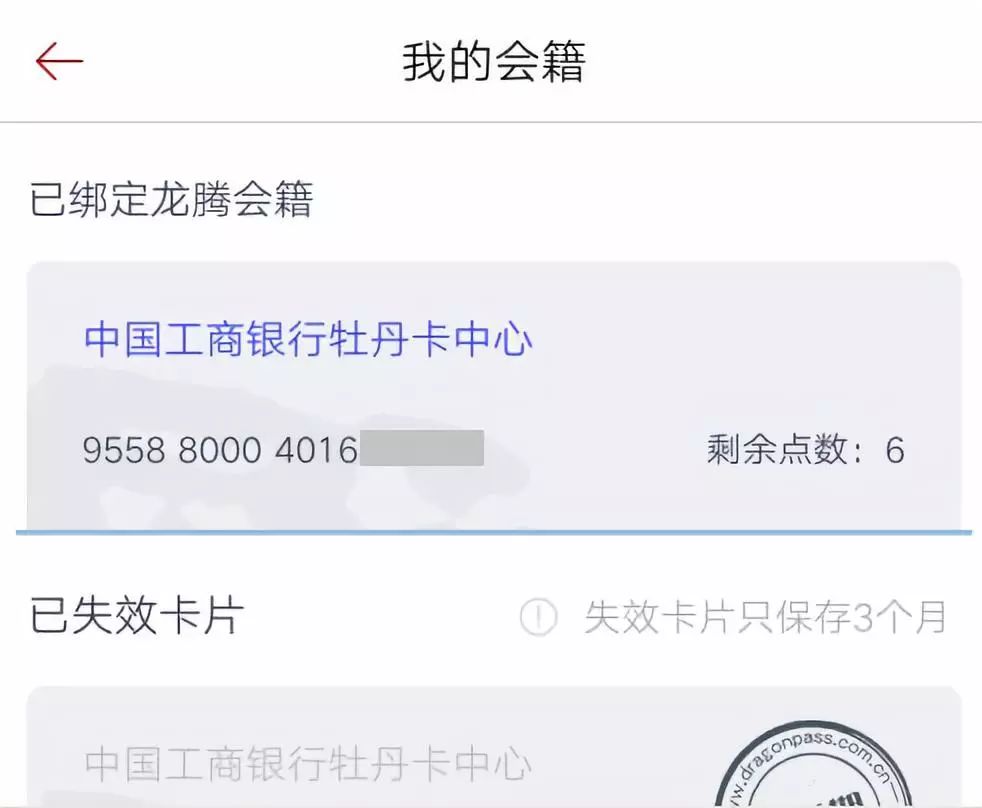Tap empty area of the top header bar
This screenshot has height=808, width=982.
point(783,61)
